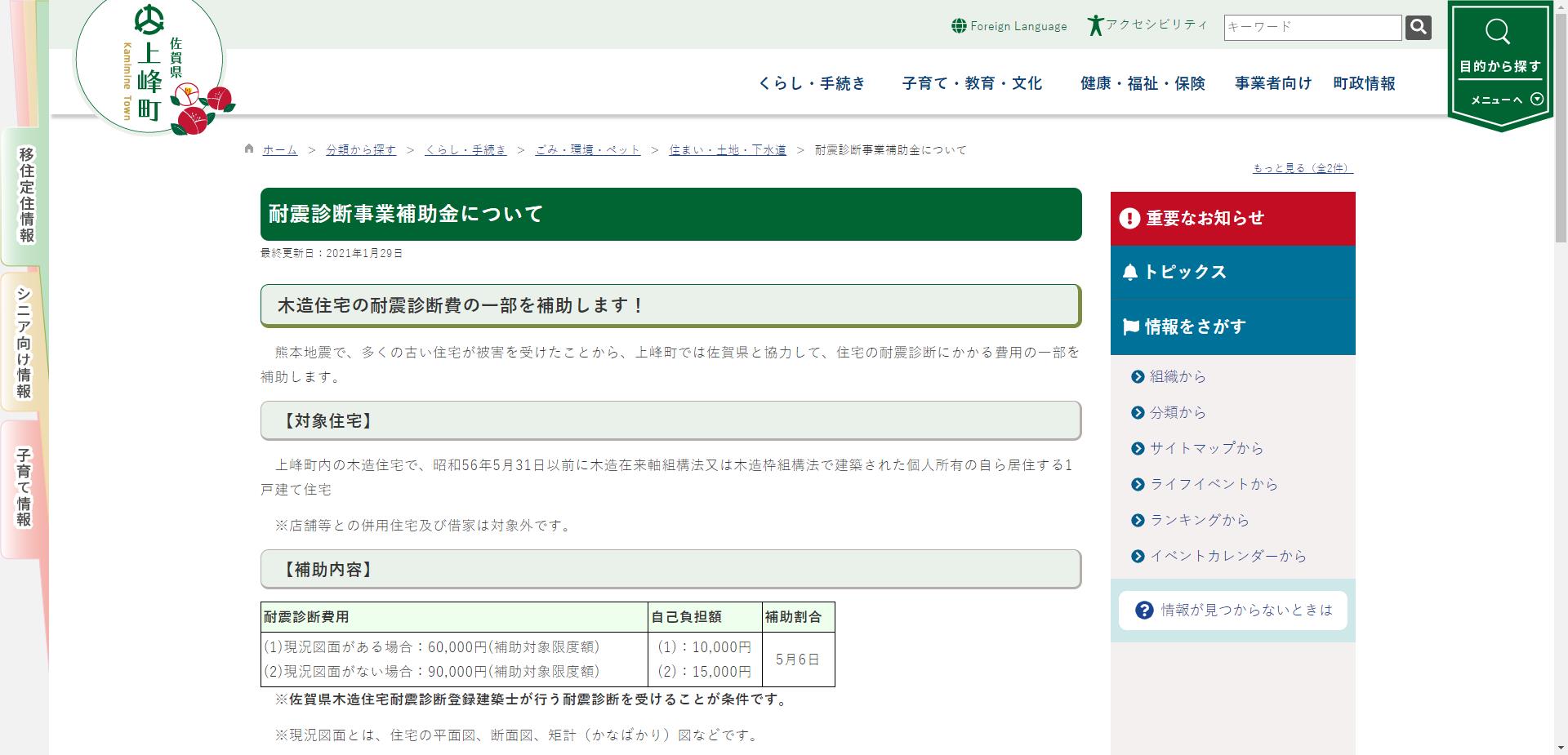Select the 情報をさがす flag icon
Viewport: 1568px width, 755px height.
pos(1131,326)
